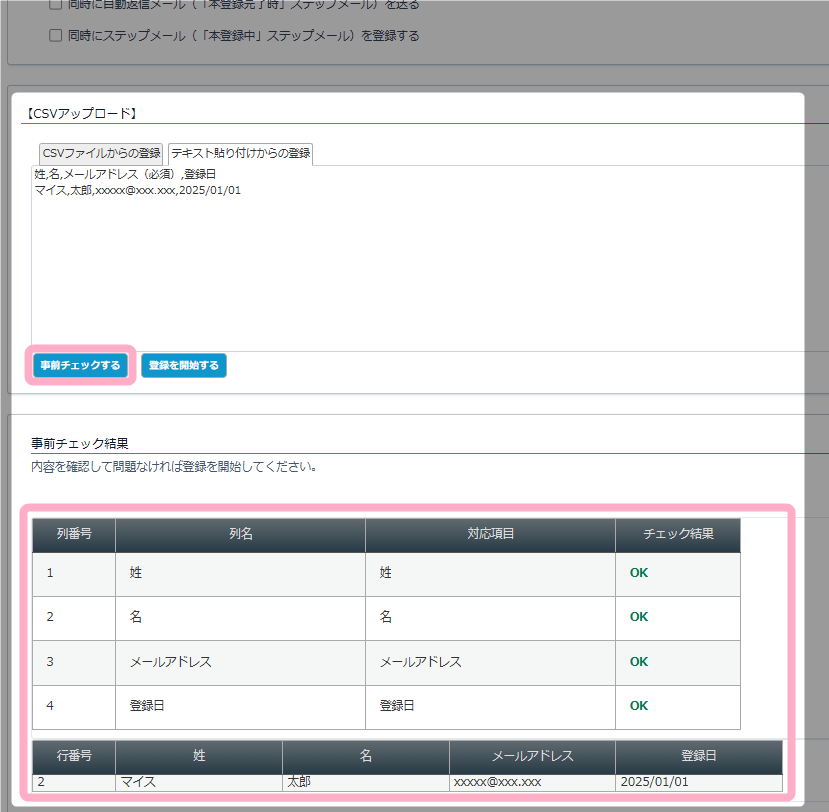
Task: Click the 列番号 column header
Action: (74, 534)
